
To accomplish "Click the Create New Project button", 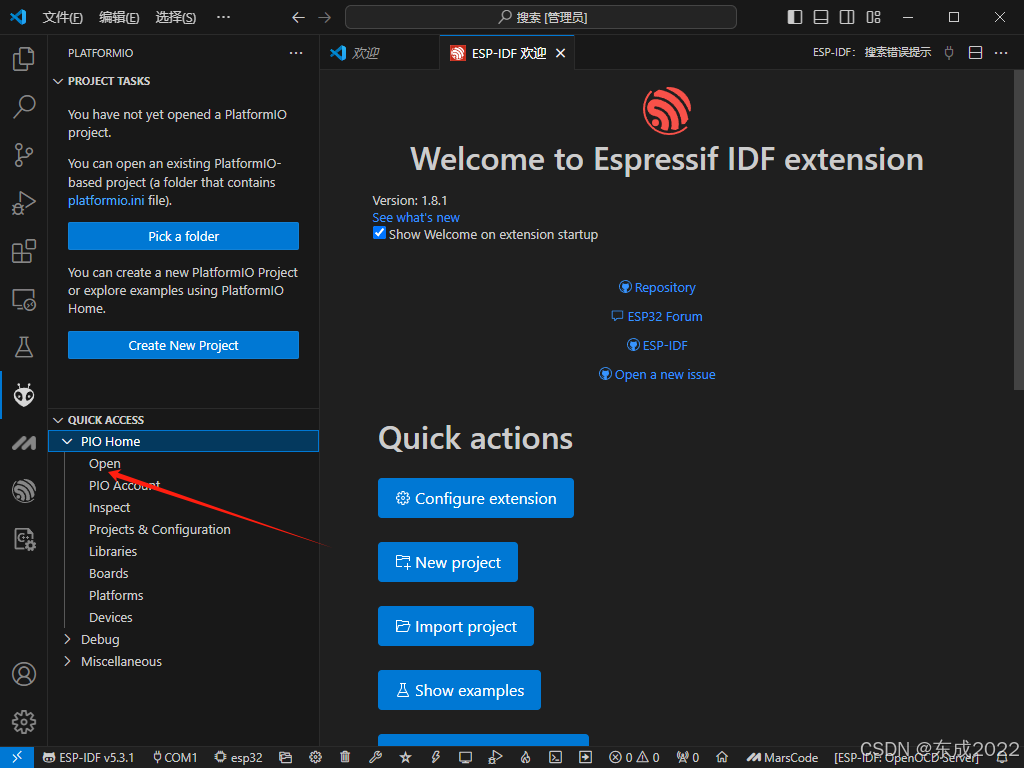I will (x=184, y=345).
